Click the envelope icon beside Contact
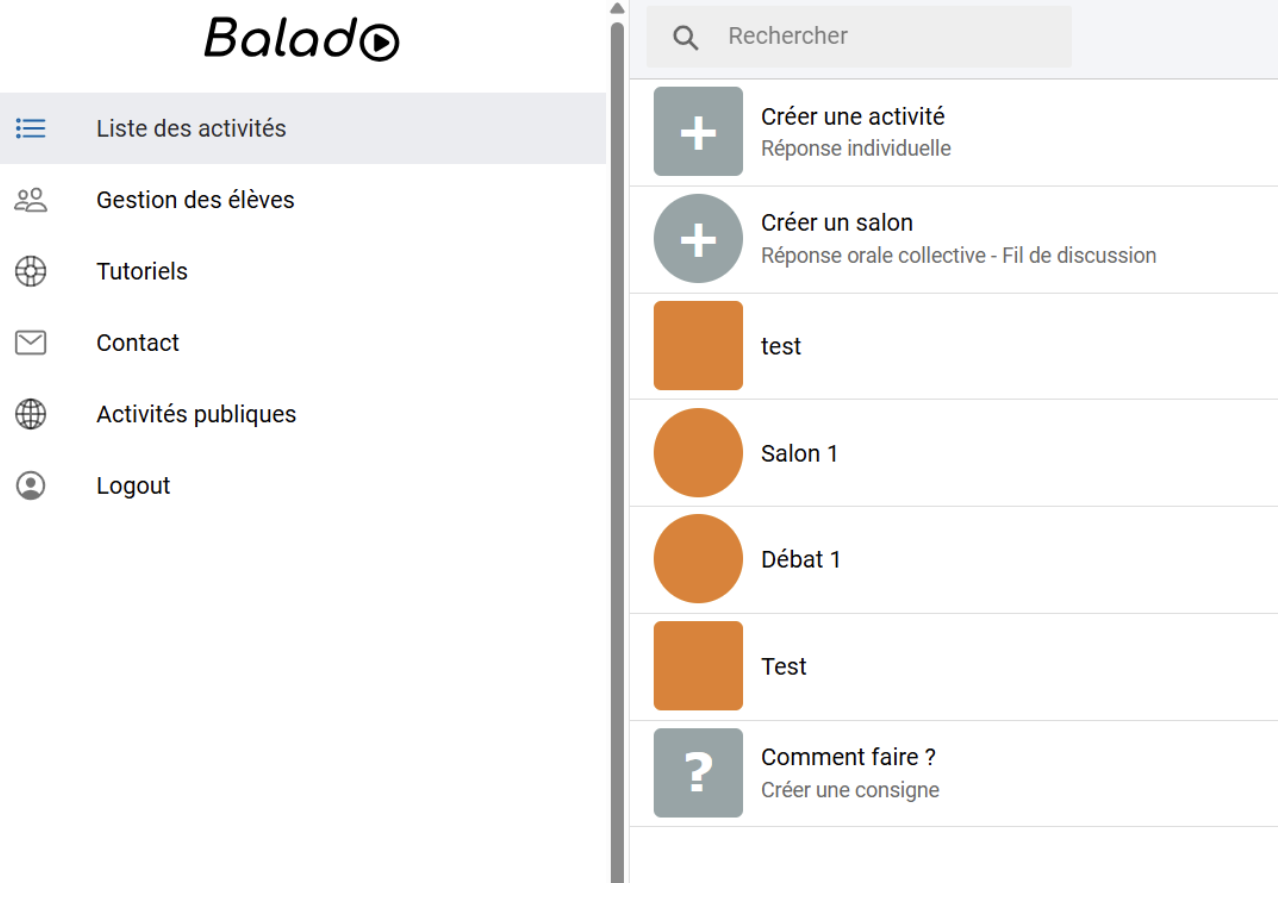Screen dimensions: 1278x914 tap(31, 343)
